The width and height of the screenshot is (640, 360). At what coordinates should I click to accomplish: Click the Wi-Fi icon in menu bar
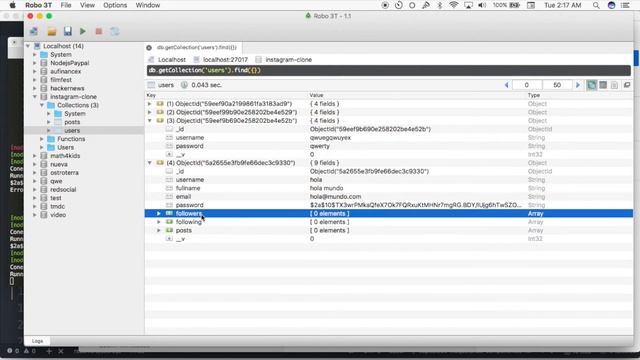453,5
